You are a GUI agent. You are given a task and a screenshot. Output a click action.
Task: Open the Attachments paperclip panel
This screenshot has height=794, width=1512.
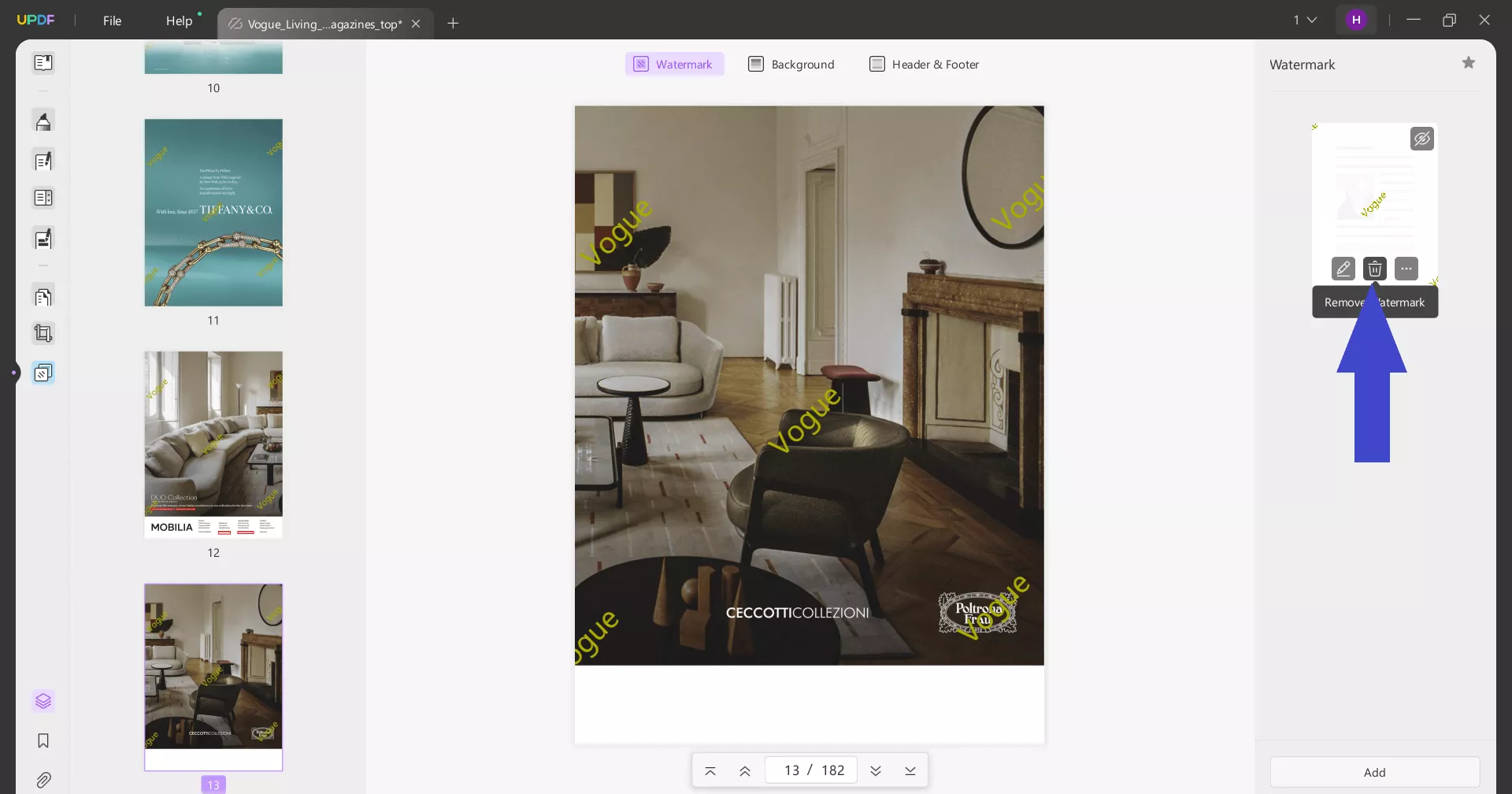click(43, 780)
